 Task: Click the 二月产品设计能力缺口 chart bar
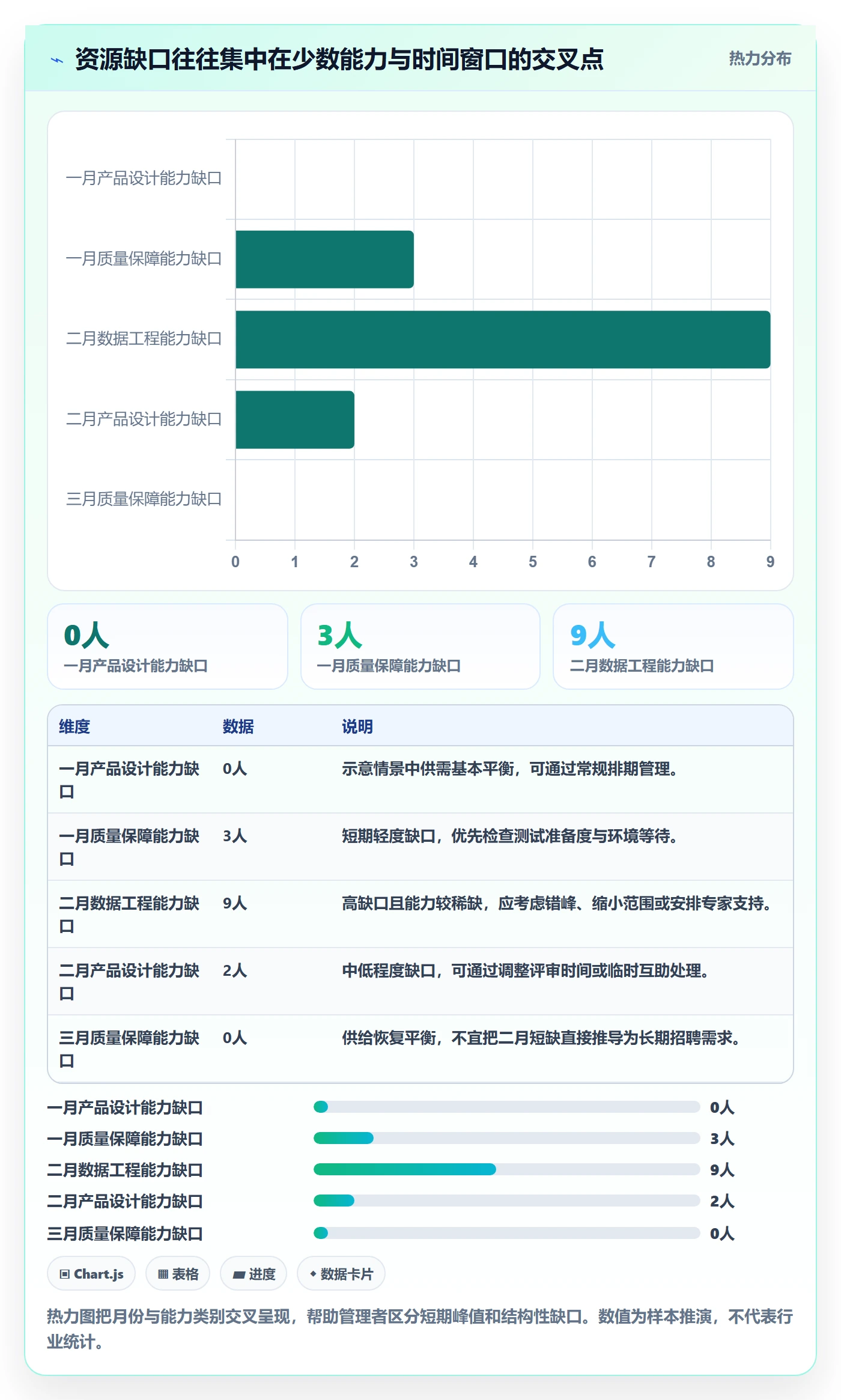[295, 419]
